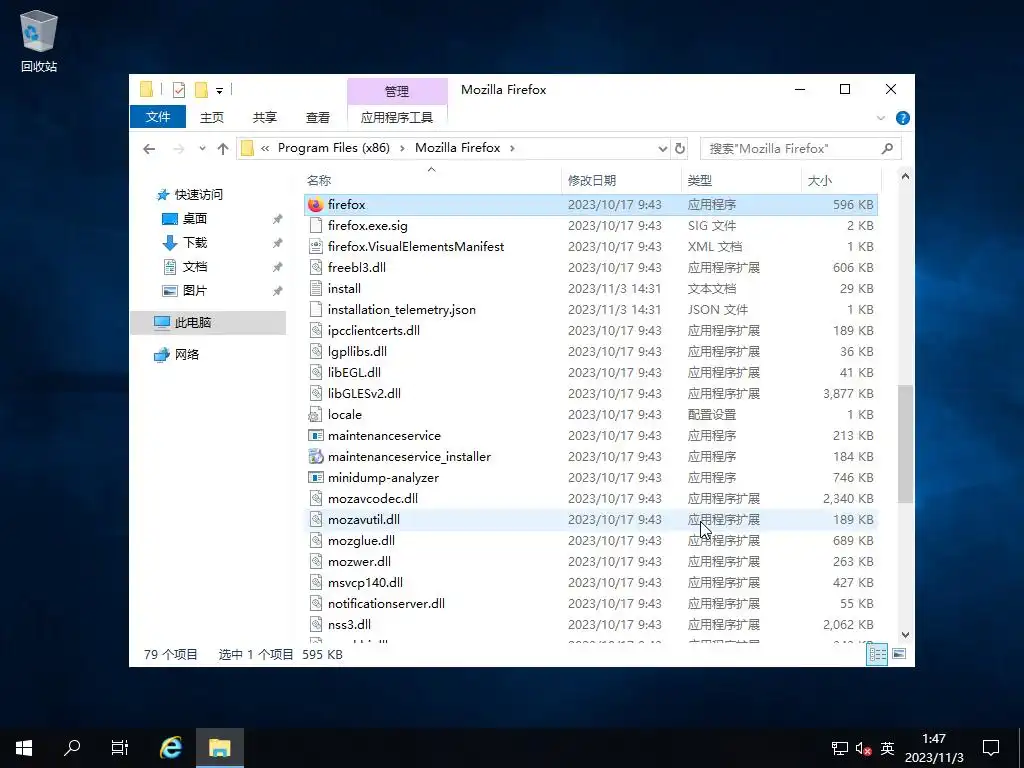
Task: Sort by the 修改日期 column header
Action: [x=620, y=181]
